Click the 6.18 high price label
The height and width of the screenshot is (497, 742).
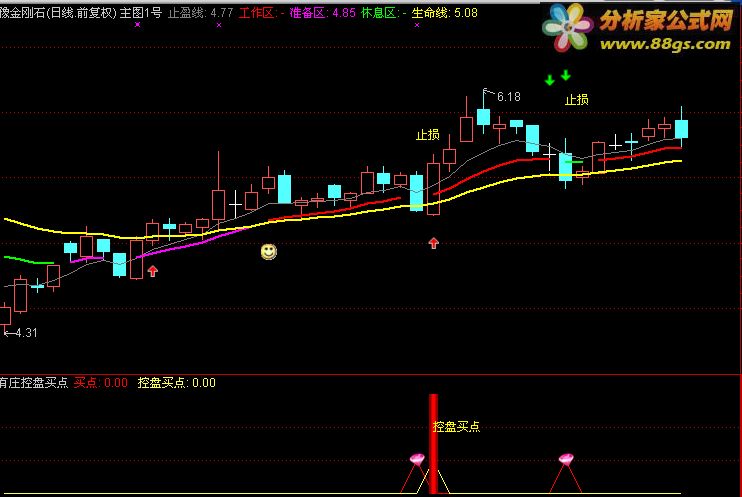pyautogui.click(x=509, y=97)
